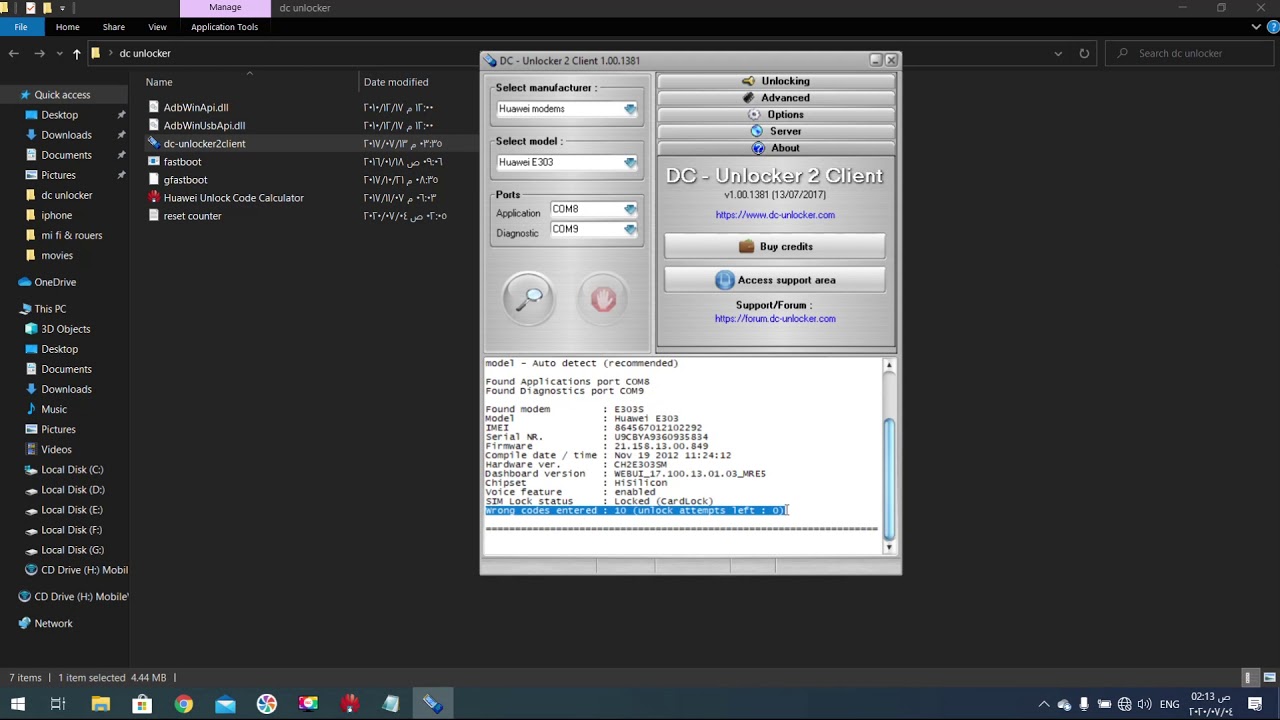The width and height of the screenshot is (1280, 720).
Task: Open the File menu in Explorer
Action: coord(21,27)
